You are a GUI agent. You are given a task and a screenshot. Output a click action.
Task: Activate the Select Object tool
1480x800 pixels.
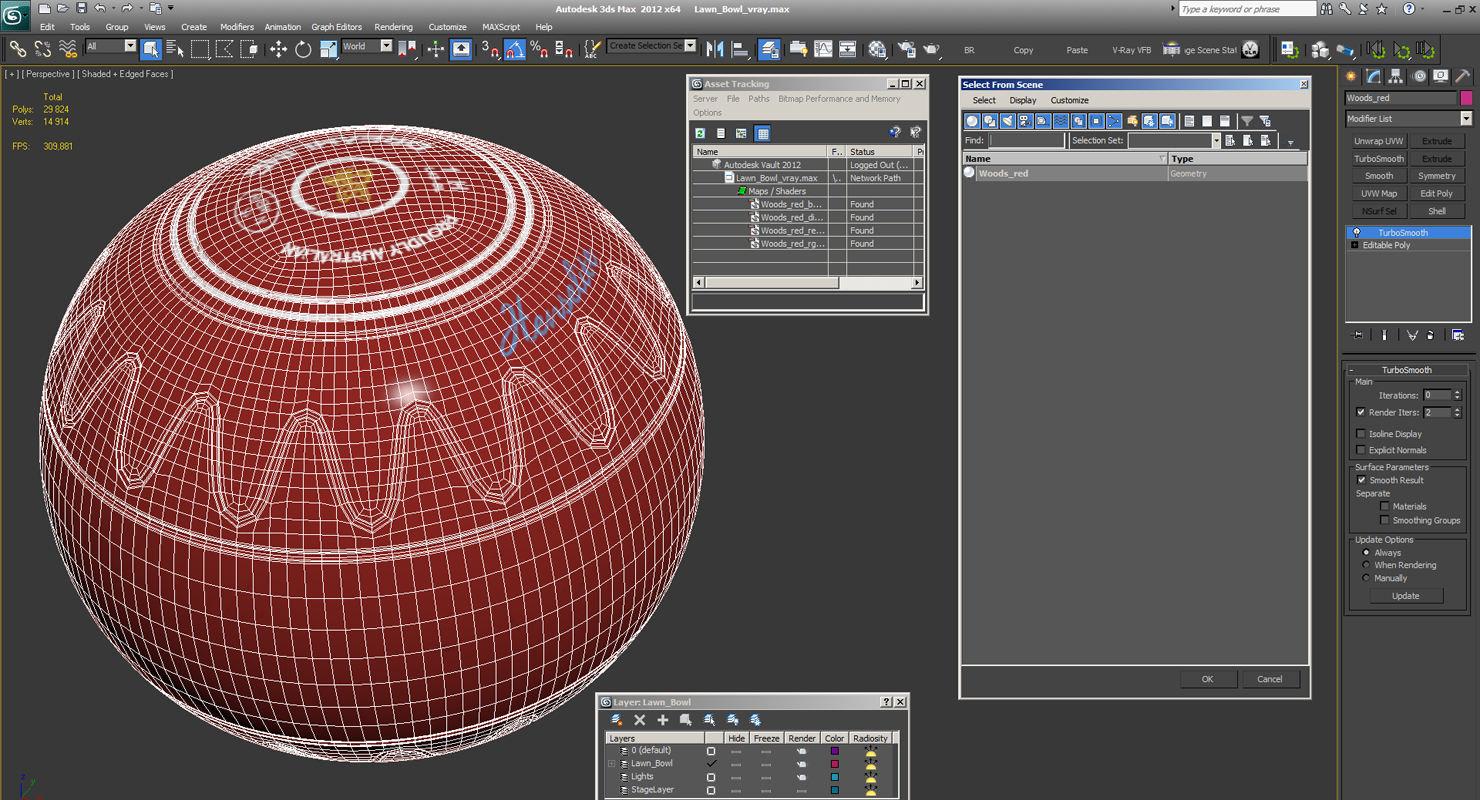point(151,49)
